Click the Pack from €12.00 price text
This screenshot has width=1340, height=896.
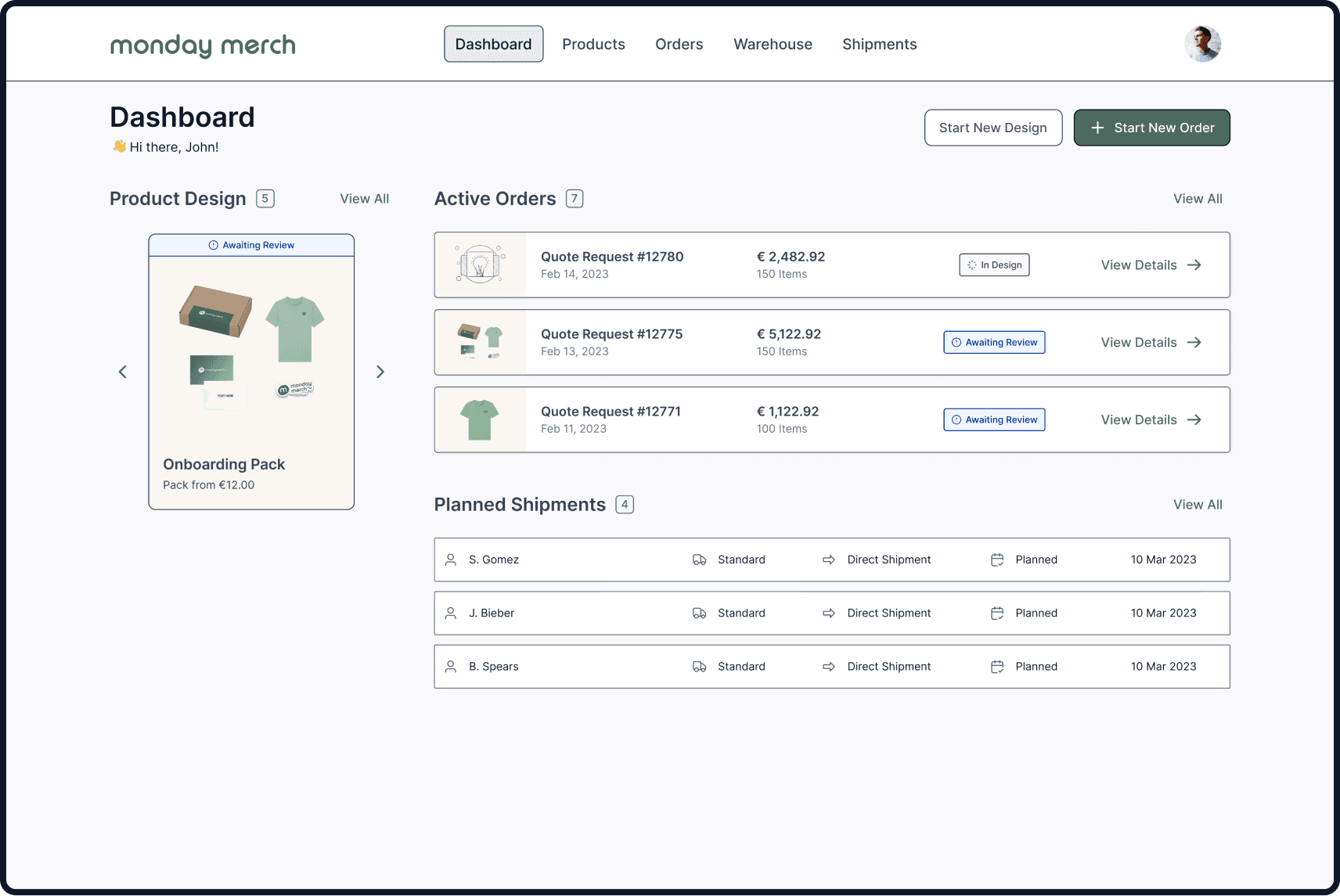208,485
